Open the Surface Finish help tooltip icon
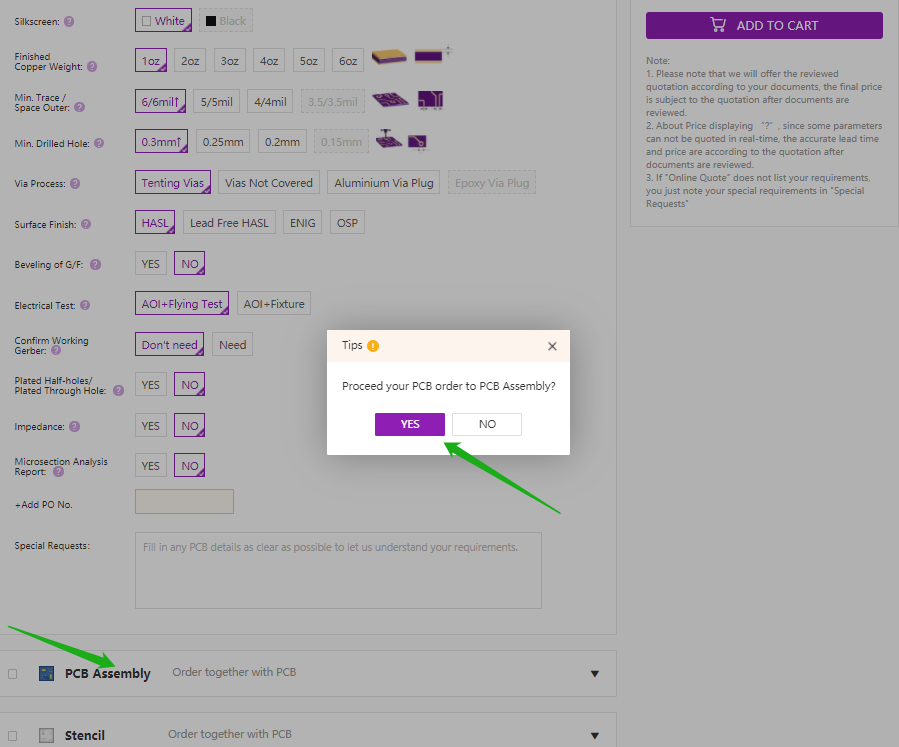899x747 pixels. coord(86,224)
